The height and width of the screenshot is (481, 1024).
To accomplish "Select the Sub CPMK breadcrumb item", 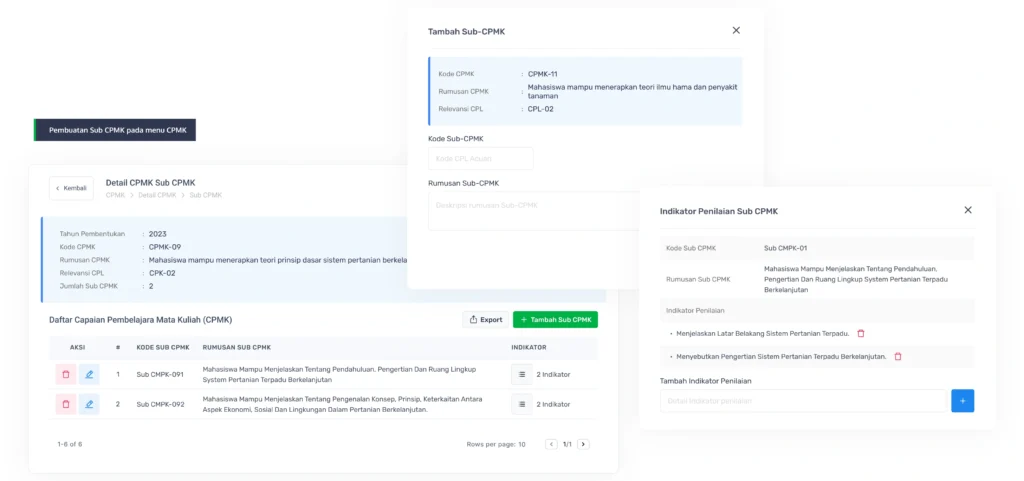I will tap(206, 195).
